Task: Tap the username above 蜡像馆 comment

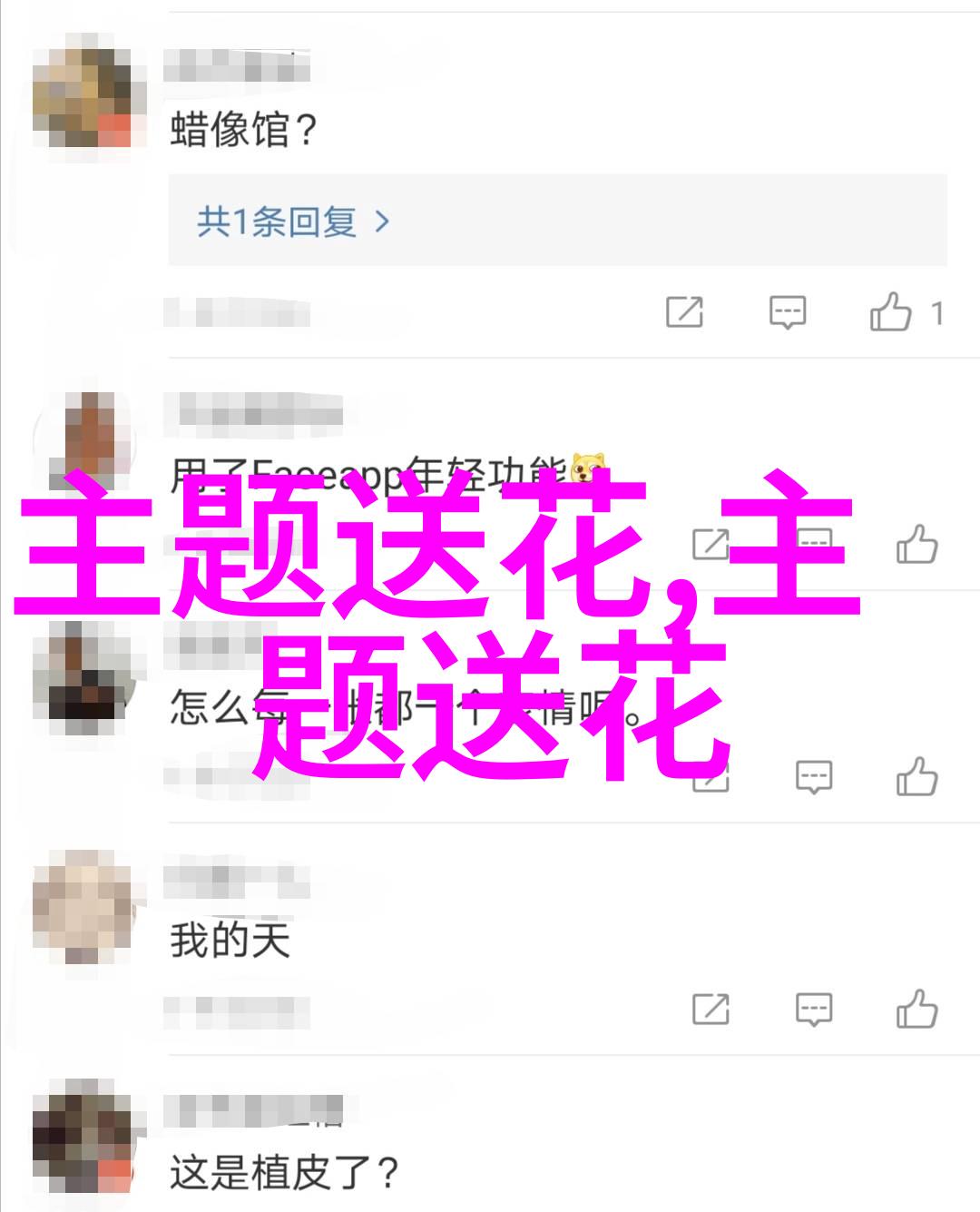Action: coord(236,66)
